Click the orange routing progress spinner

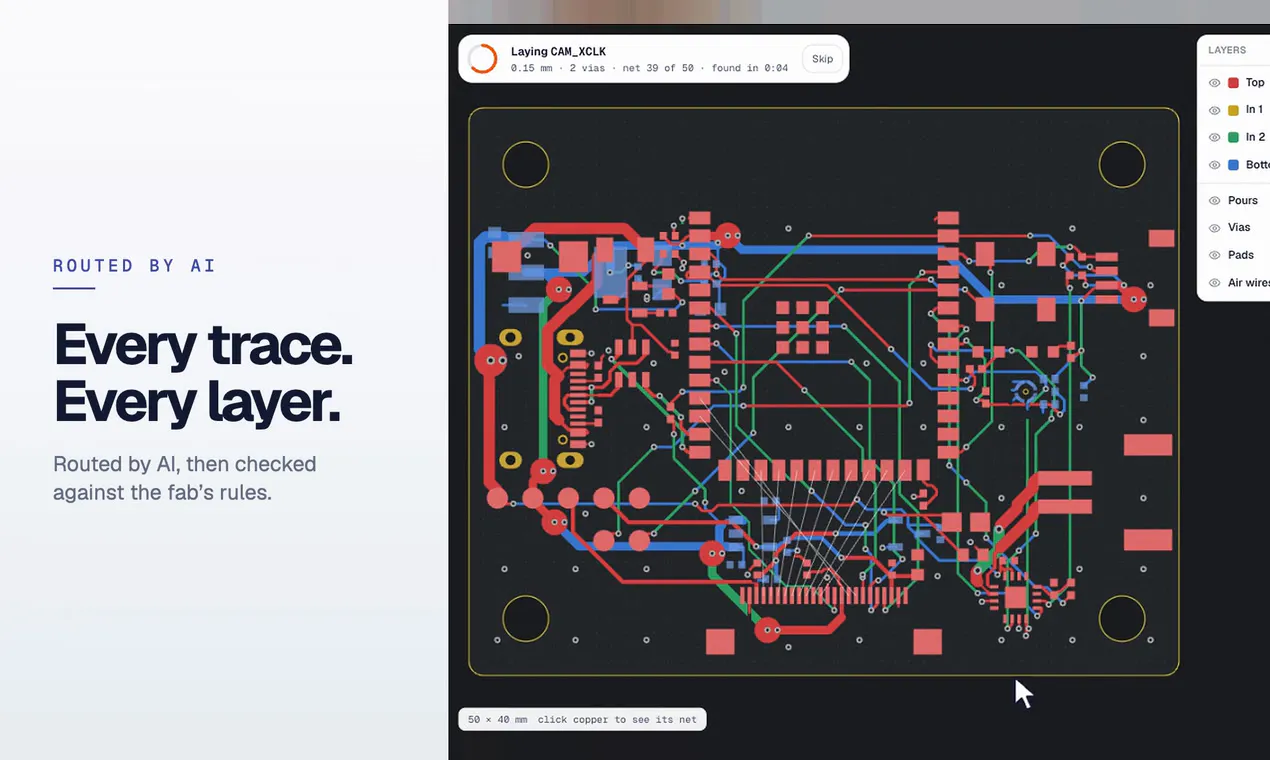point(482,59)
